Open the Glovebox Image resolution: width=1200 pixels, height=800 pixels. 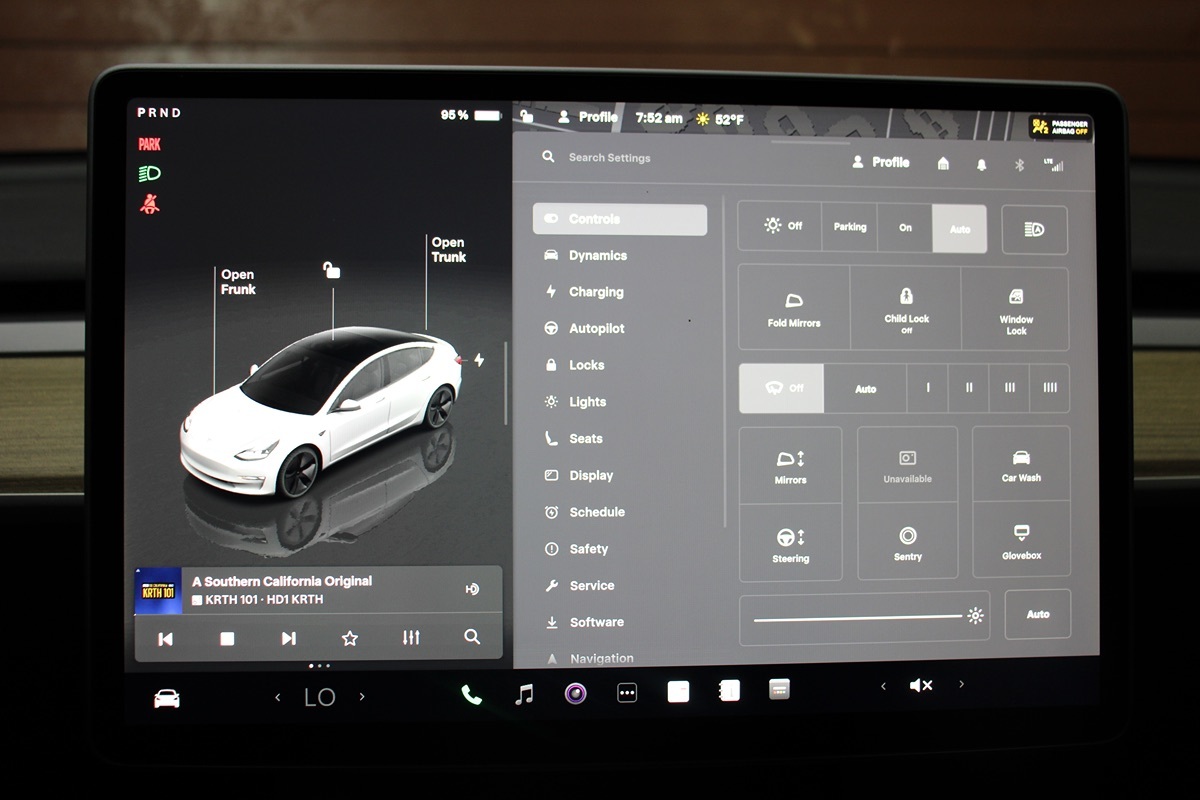pyautogui.click(x=1021, y=541)
